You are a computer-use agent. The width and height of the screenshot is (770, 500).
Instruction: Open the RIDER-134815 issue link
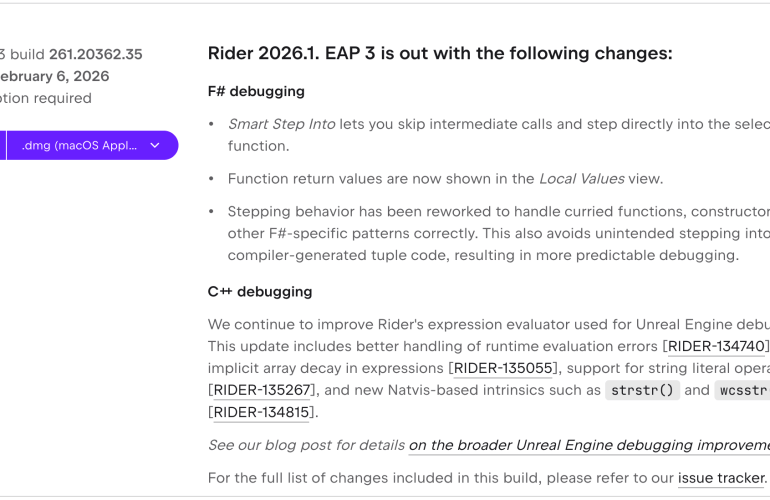click(263, 412)
